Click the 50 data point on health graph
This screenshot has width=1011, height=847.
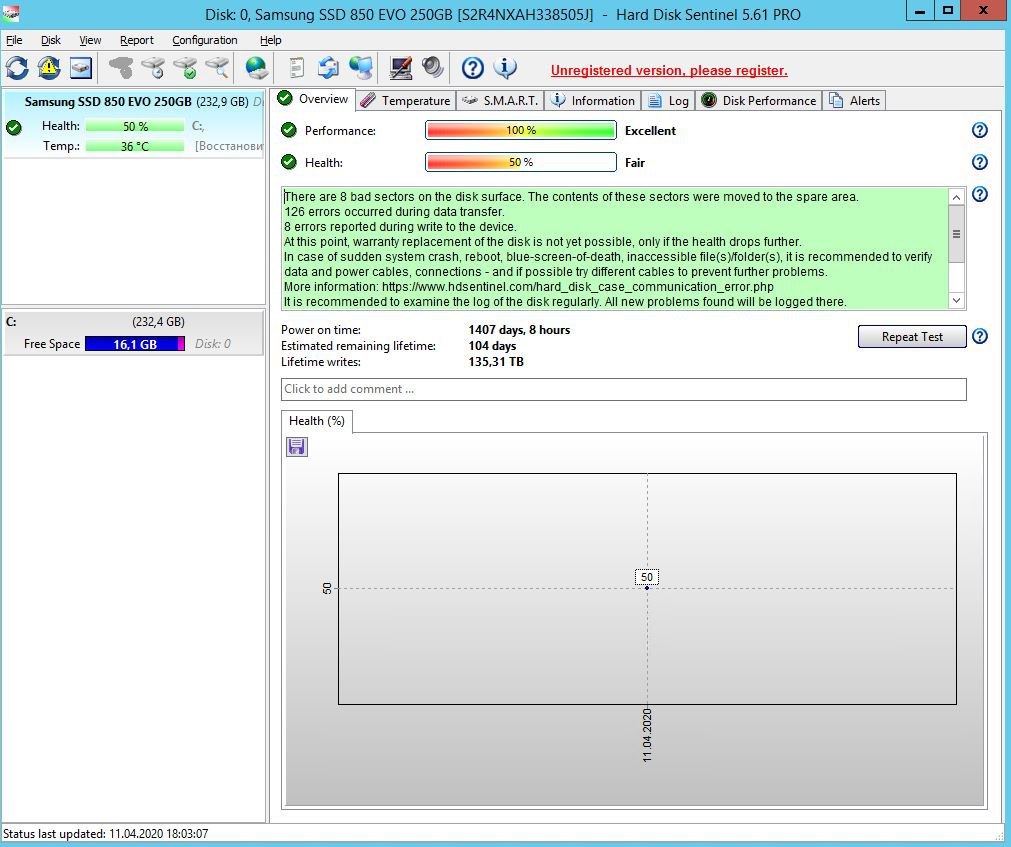647,587
